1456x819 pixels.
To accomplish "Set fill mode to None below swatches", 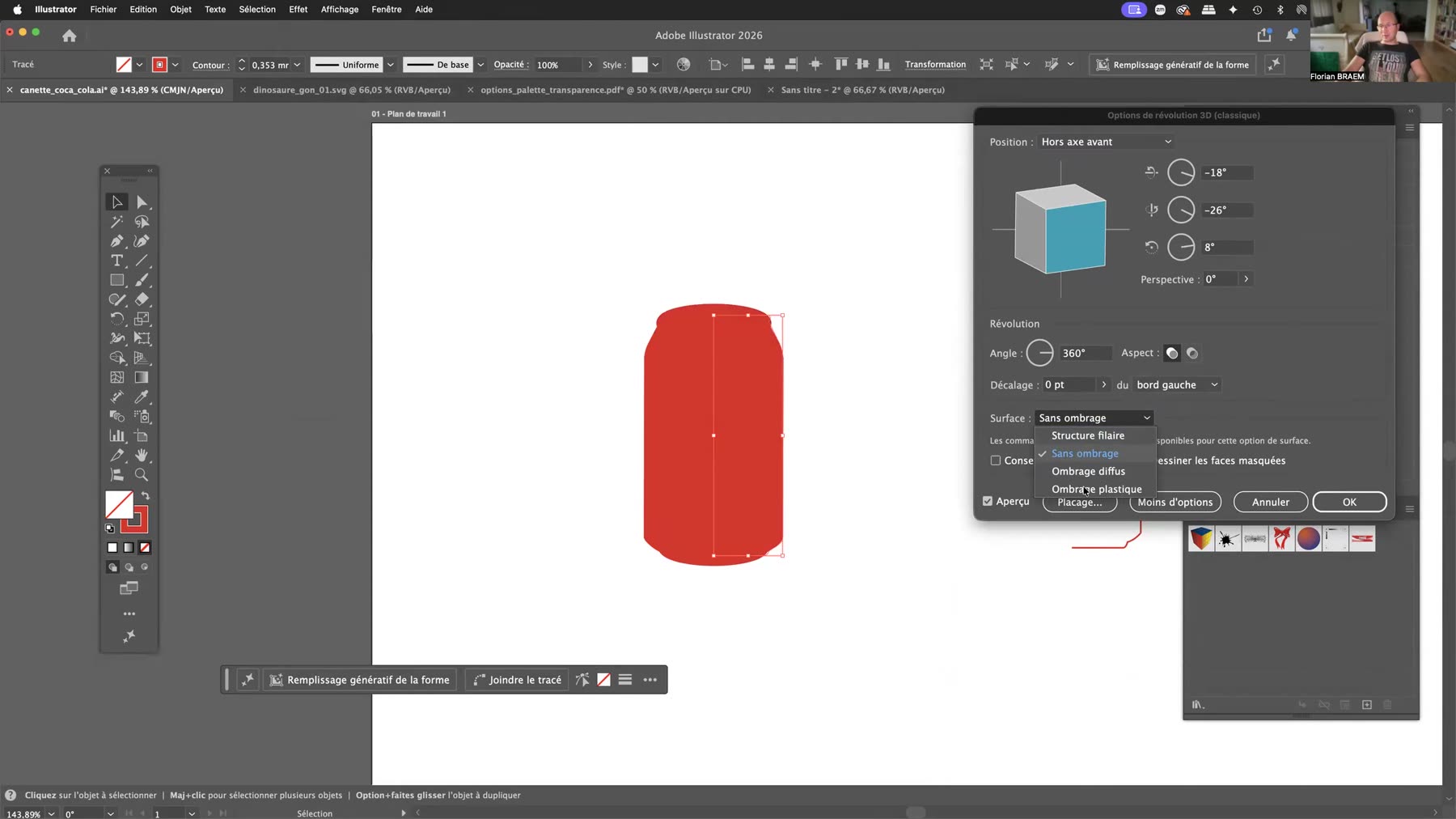I will pos(145,548).
